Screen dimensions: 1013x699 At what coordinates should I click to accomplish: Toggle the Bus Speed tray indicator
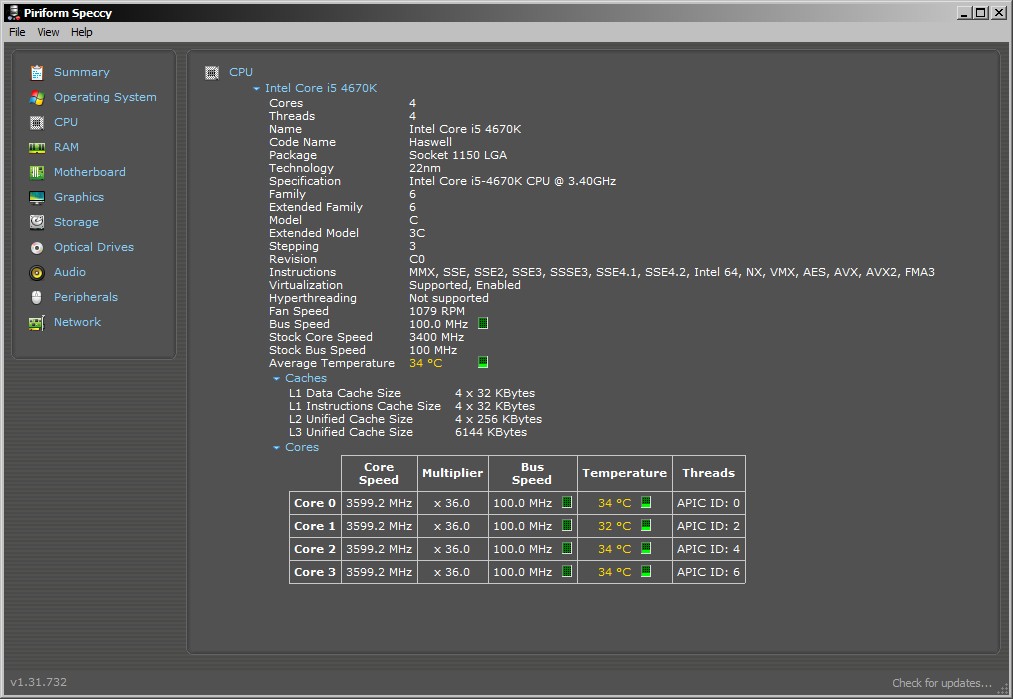483,324
